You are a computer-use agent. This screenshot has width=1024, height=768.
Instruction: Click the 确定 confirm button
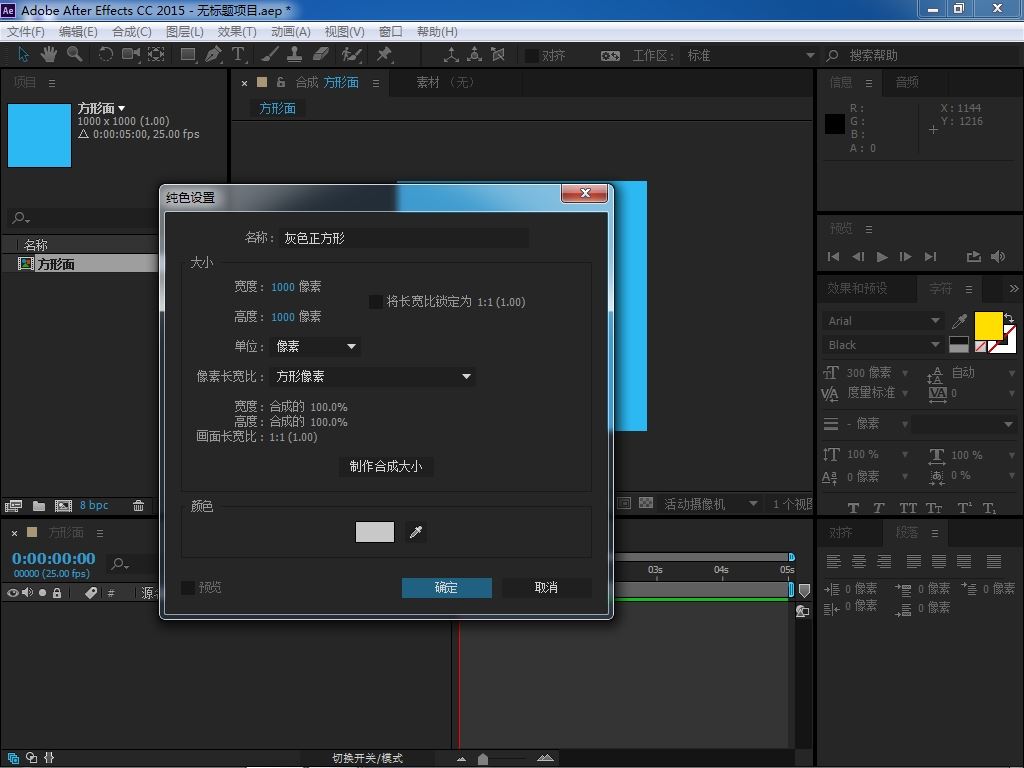(446, 588)
